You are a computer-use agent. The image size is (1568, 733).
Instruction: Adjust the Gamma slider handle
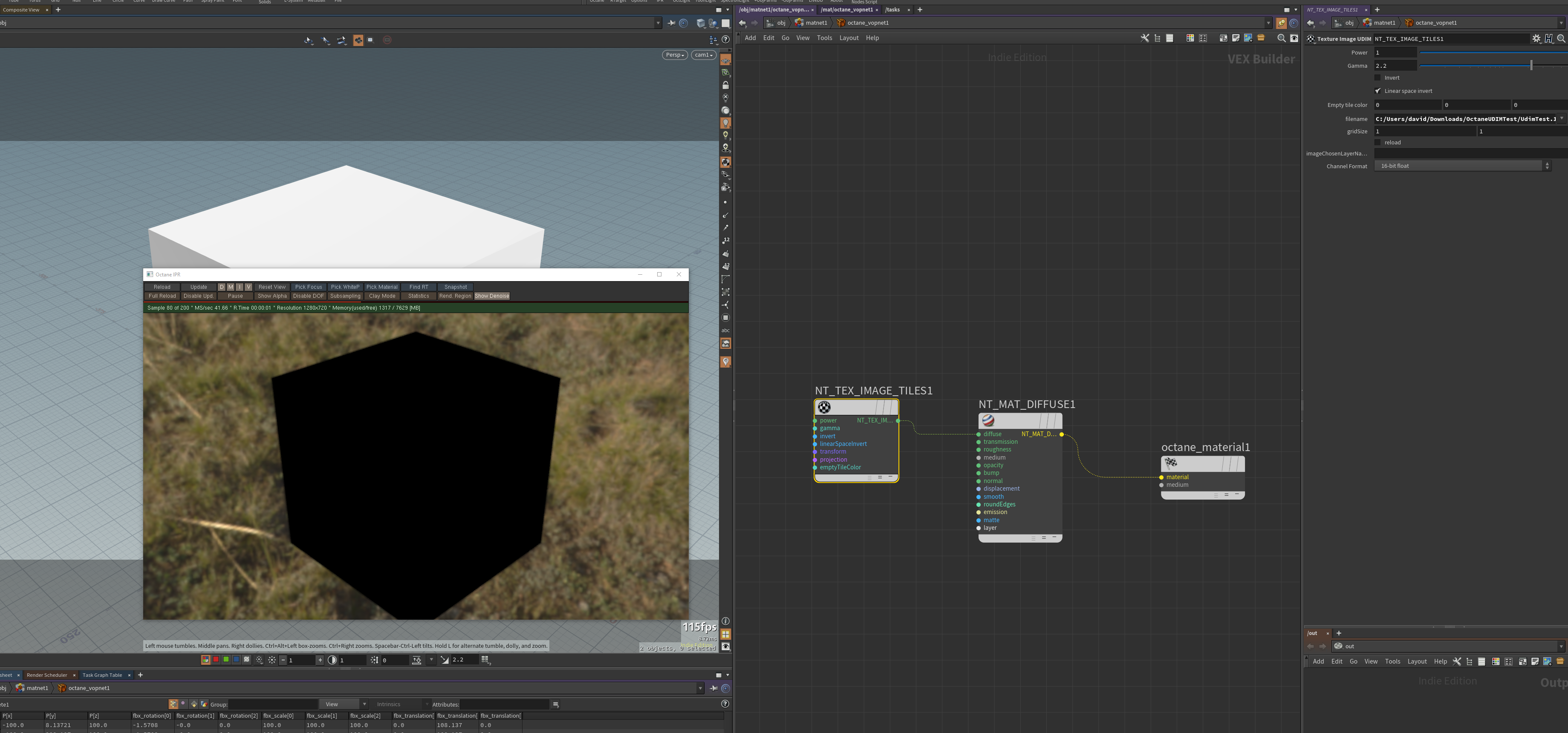coord(1531,65)
